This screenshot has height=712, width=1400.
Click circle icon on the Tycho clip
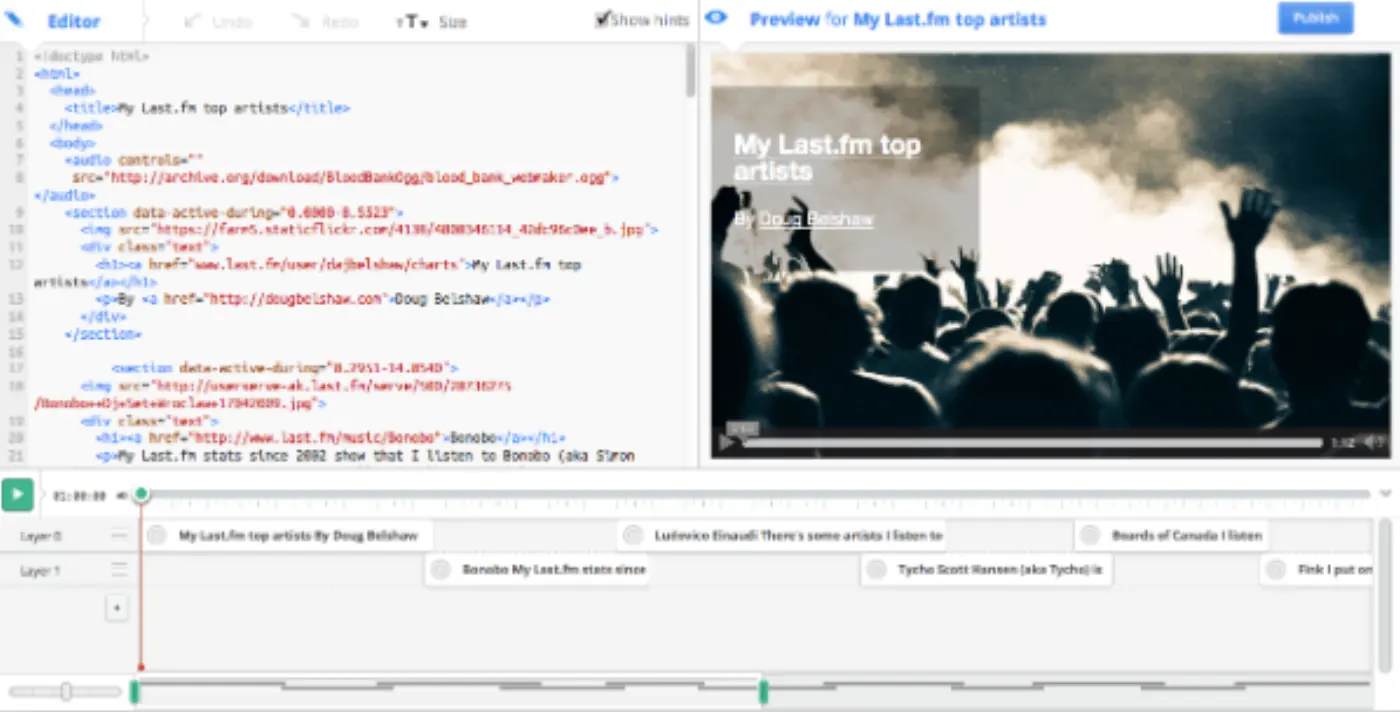click(x=876, y=570)
